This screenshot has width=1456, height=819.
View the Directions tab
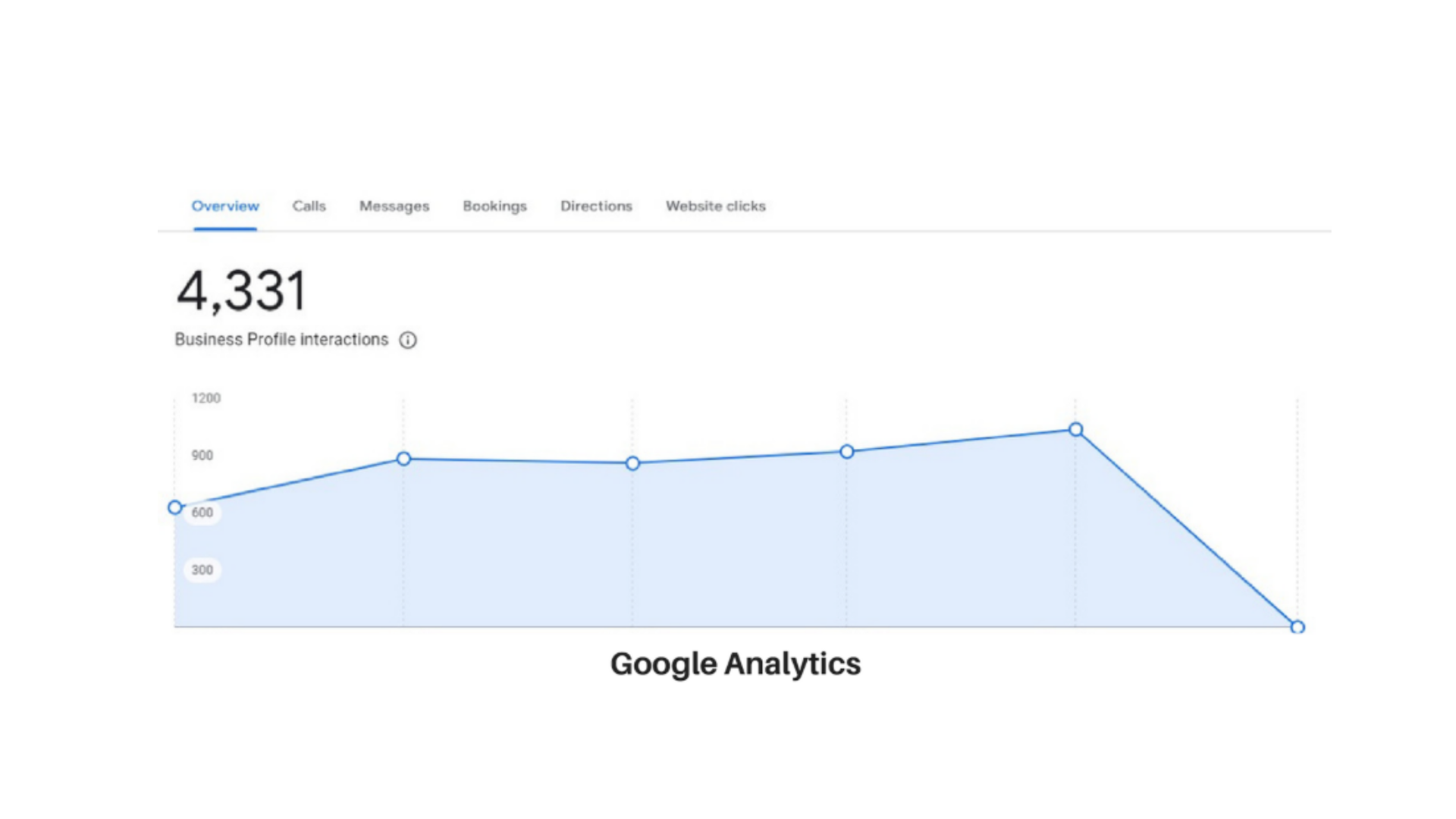pos(596,206)
